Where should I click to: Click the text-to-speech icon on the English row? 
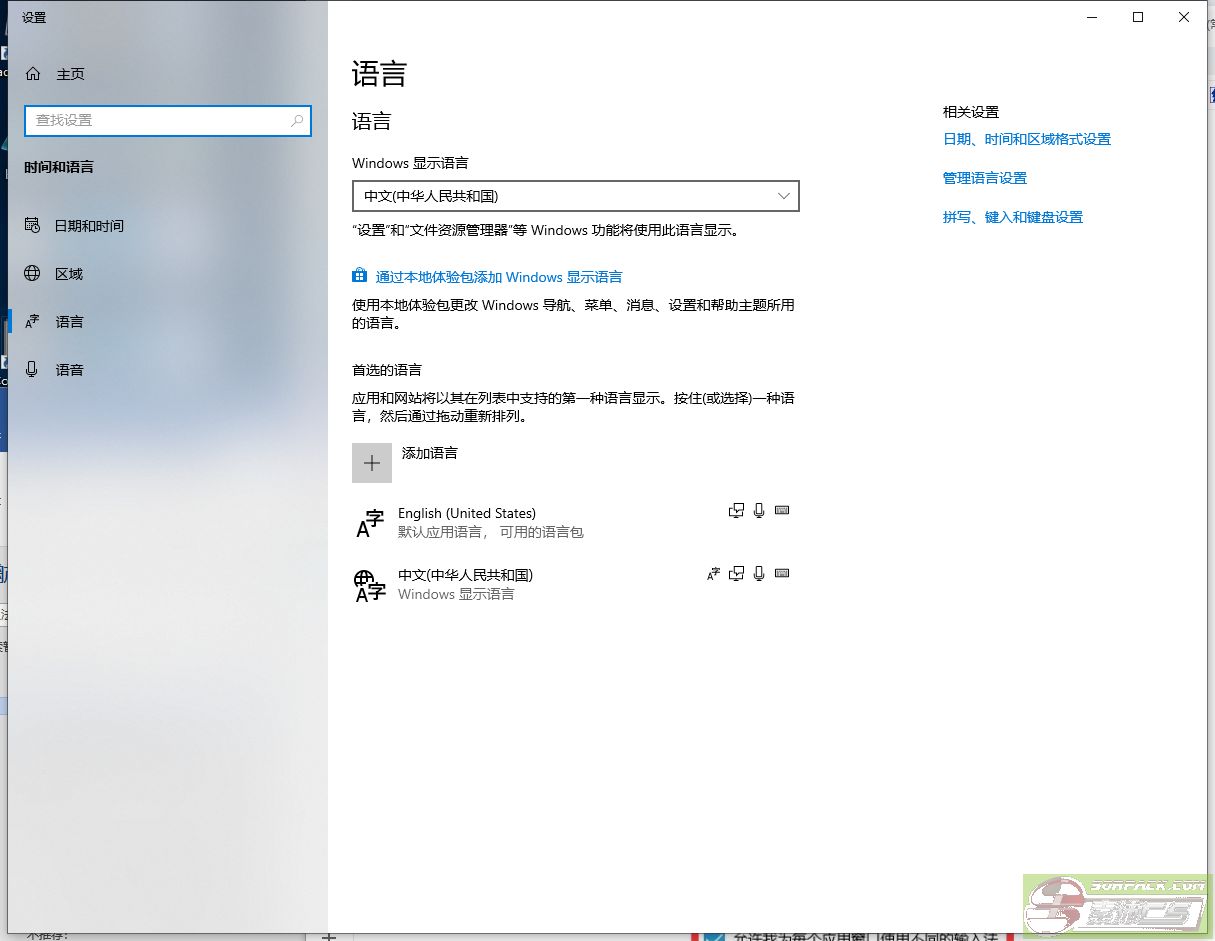coord(737,511)
